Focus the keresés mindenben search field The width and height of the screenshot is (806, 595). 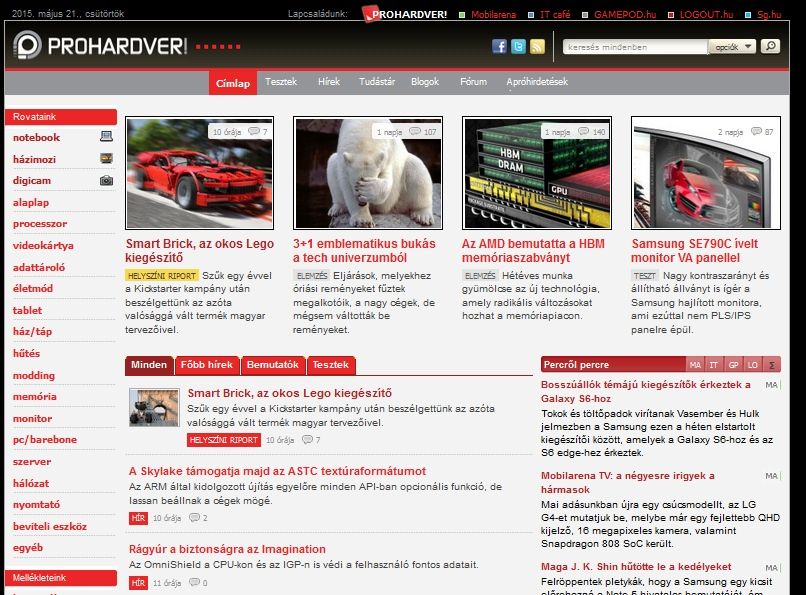coord(635,47)
